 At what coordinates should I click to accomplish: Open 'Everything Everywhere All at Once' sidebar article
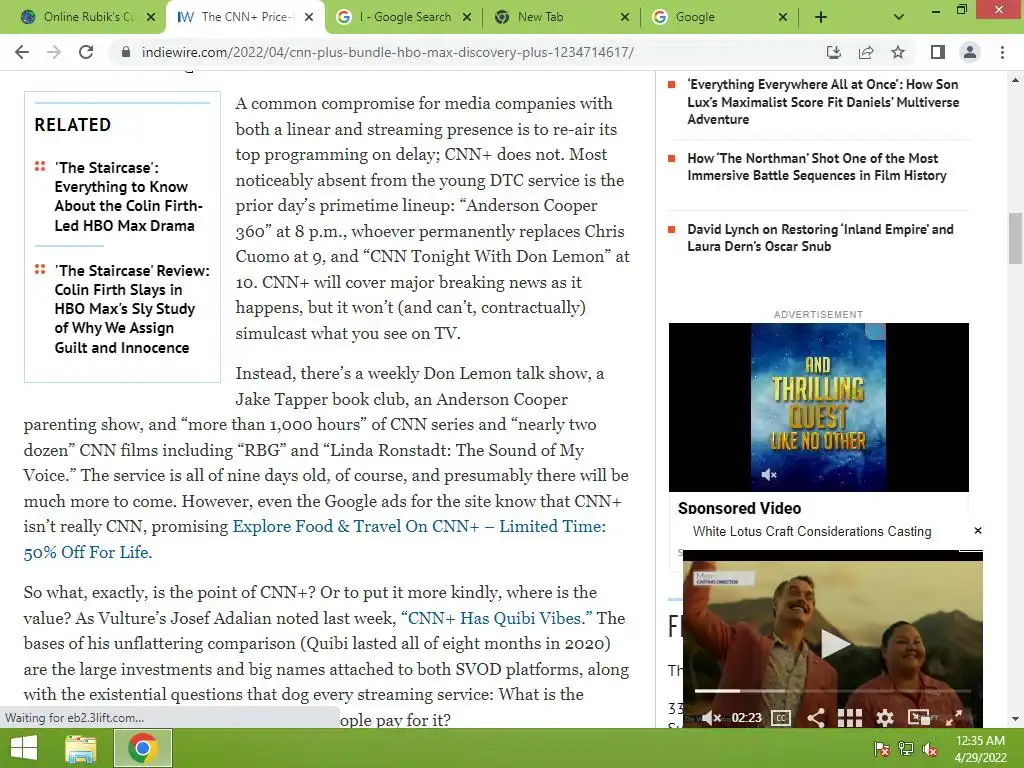(823, 102)
